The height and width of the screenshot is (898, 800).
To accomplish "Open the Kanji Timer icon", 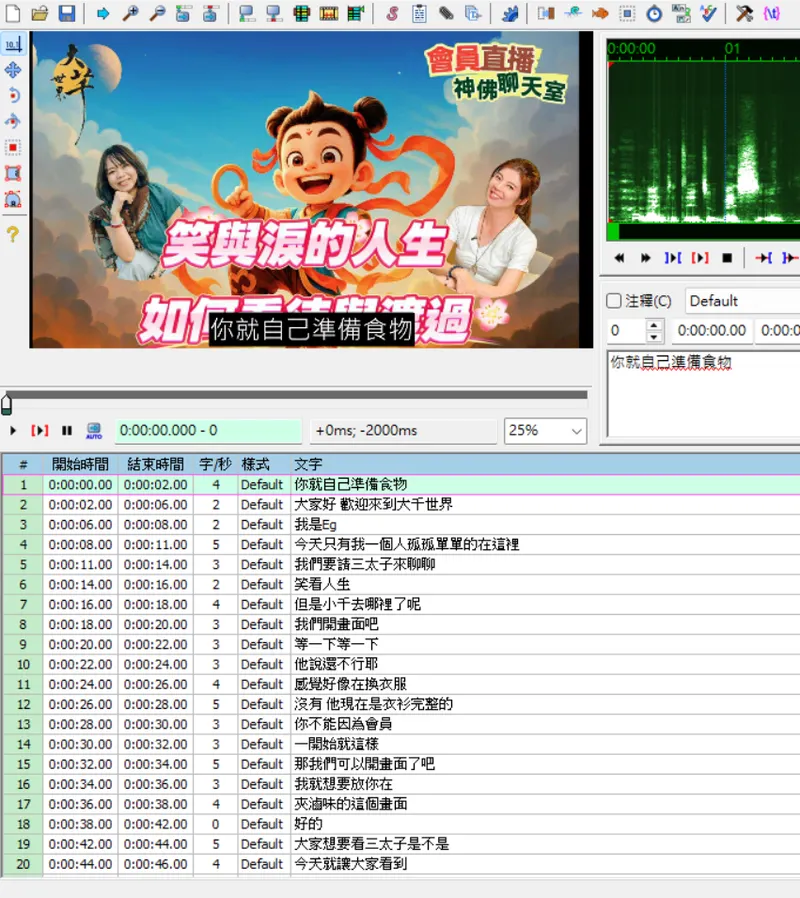I will click(681, 13).
